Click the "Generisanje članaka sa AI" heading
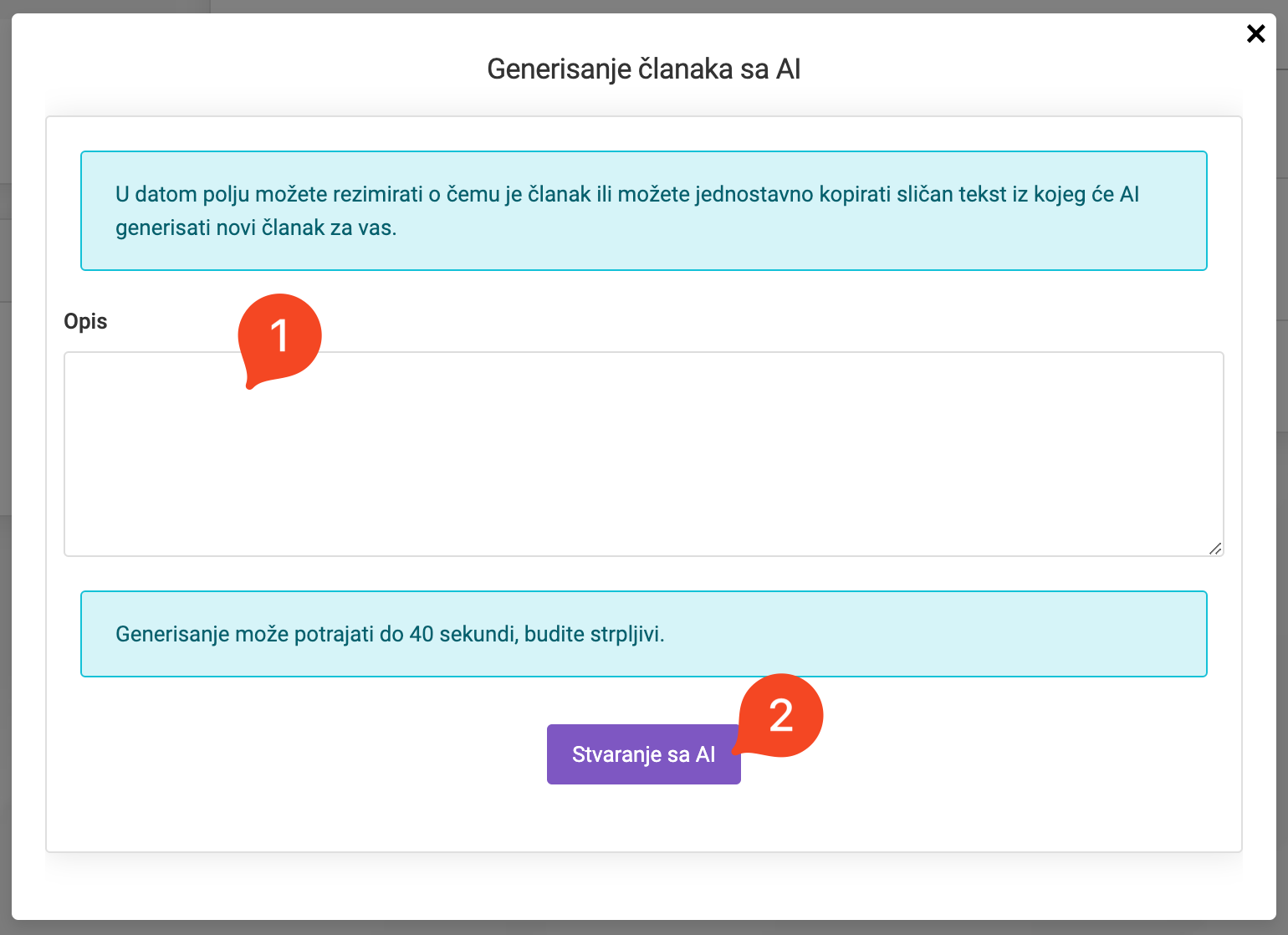1288x935 pixels. click(643, 69)
